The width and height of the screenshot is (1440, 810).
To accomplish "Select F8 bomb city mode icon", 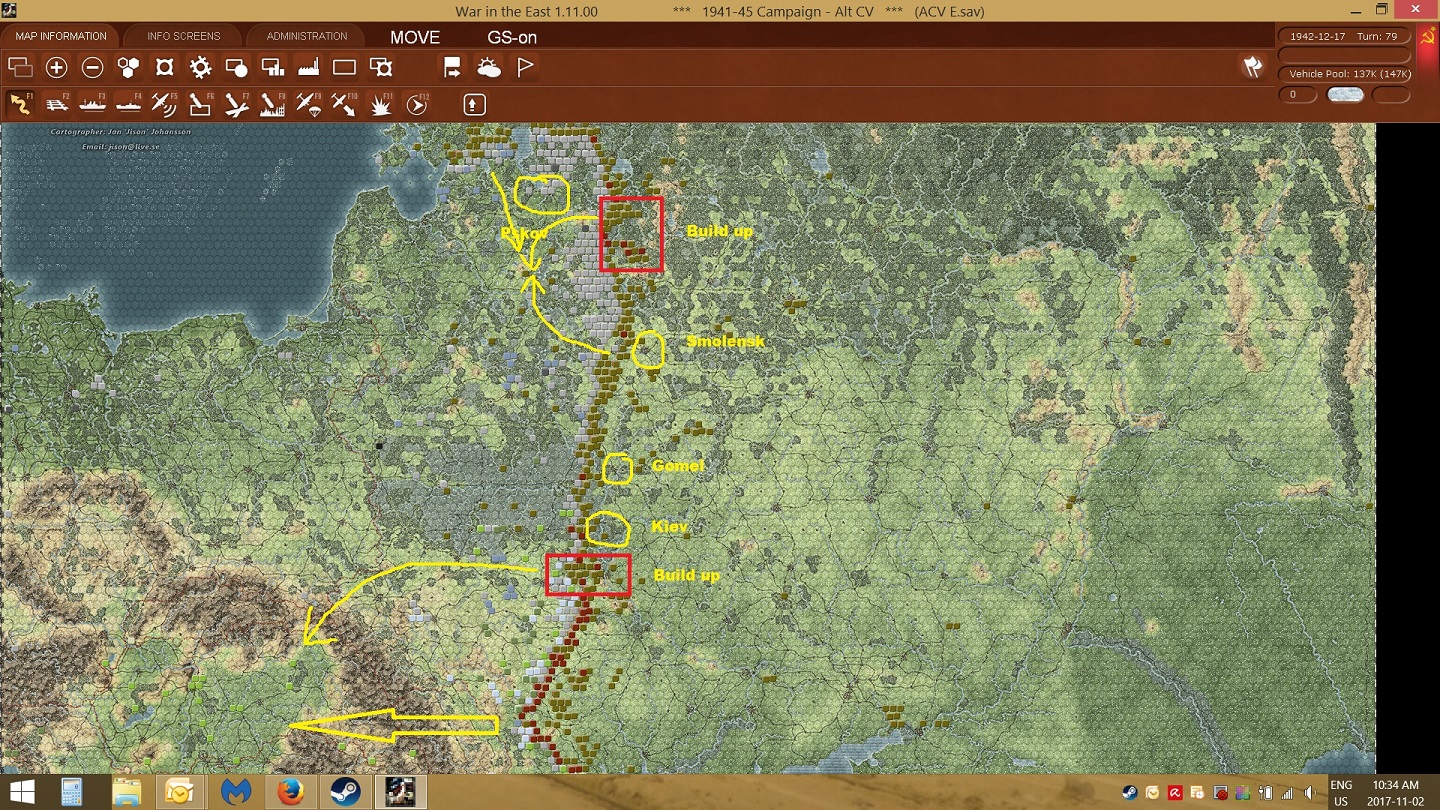I will (x=273, y=104).
